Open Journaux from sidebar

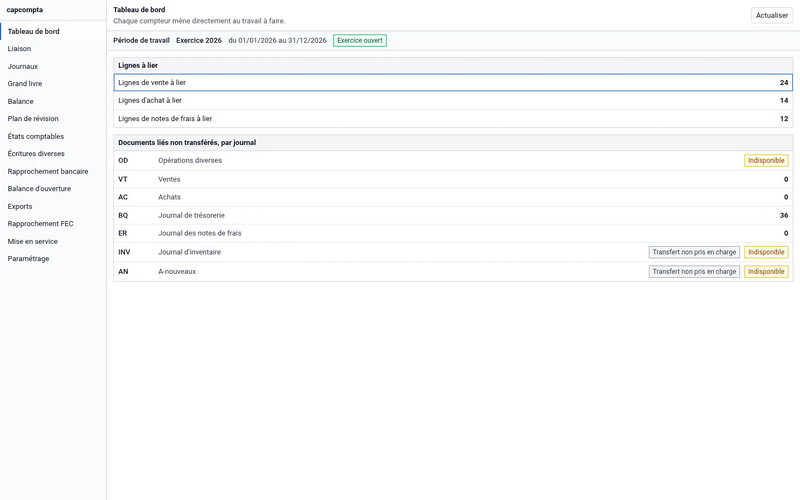click(53, 66)
